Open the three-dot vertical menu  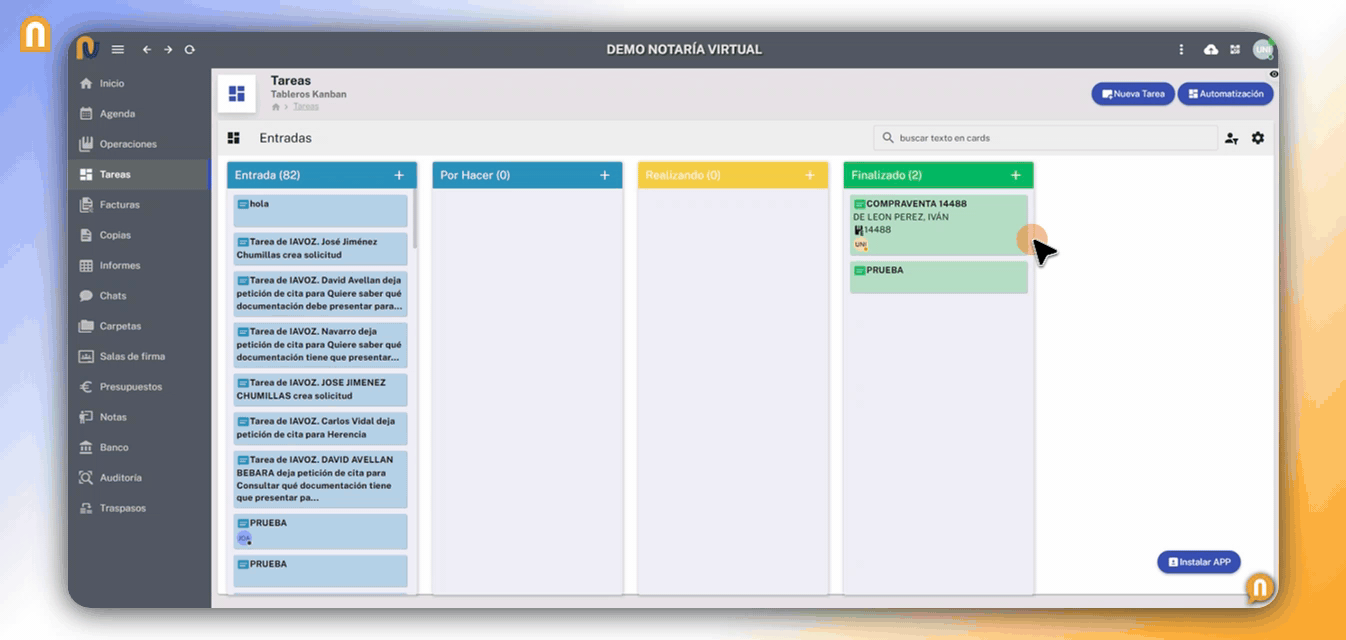click(x=1181, y=49)
